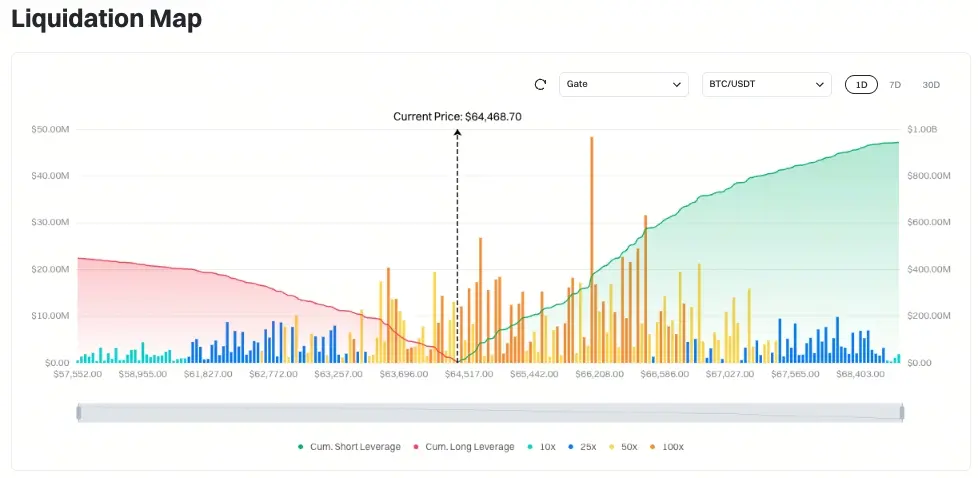Image resolution: width=978 pixels, height=478 pixels.
Task: Click the tallest orange 100x liquidation bar
Action: coord(591,250)
